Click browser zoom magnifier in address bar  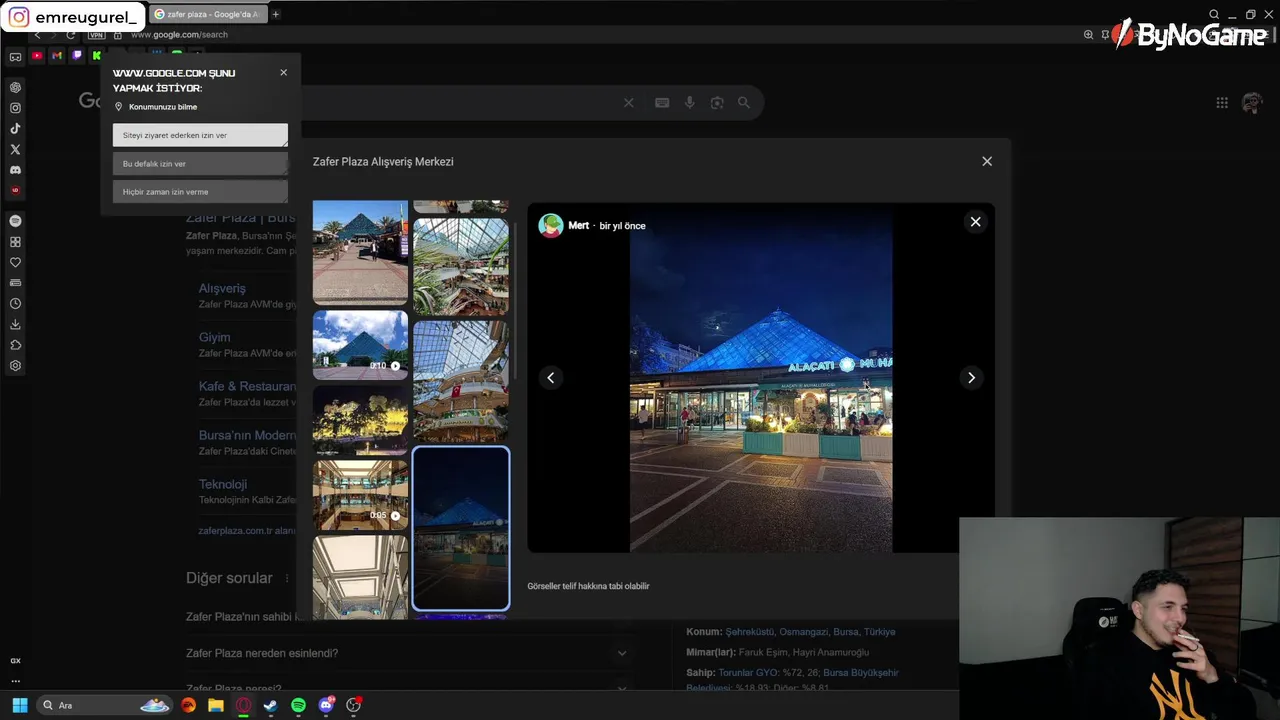pyautogui.click(x=1088, y=35)
